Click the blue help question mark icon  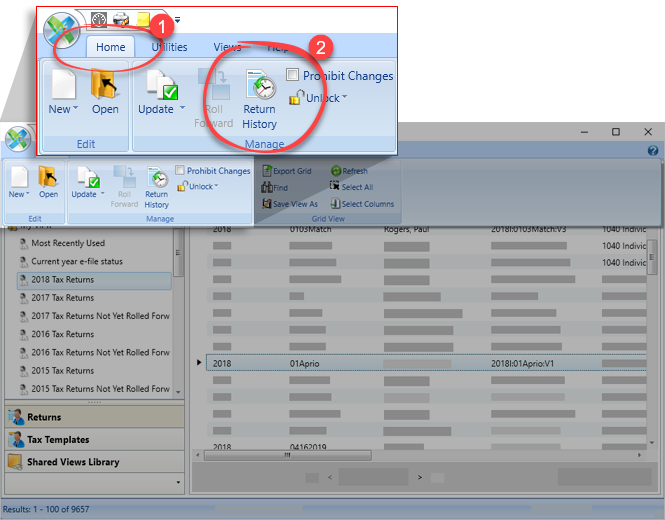click(x=653, y=151)
